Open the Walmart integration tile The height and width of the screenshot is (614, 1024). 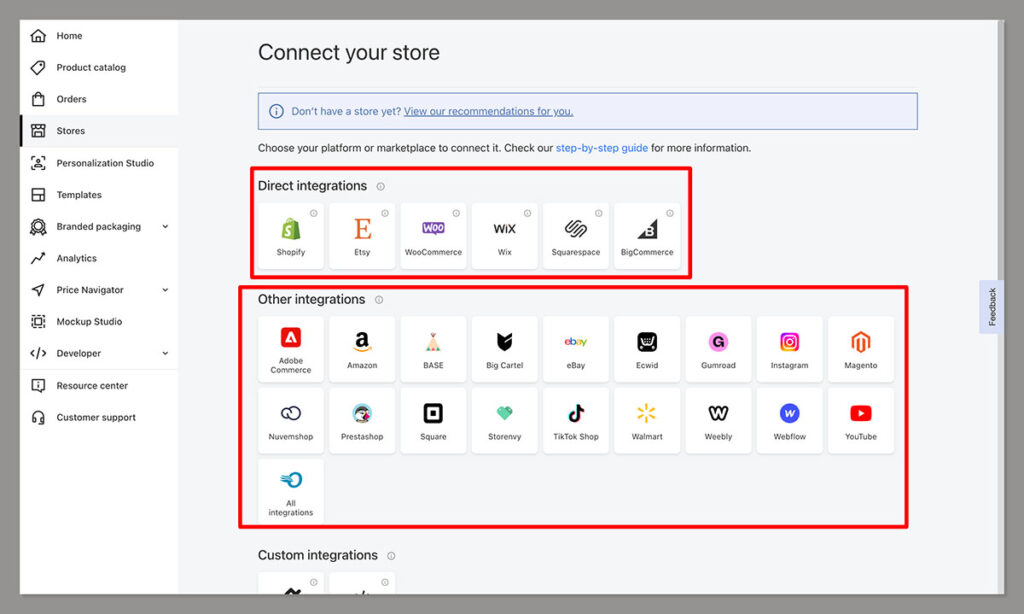coord(647,421)
